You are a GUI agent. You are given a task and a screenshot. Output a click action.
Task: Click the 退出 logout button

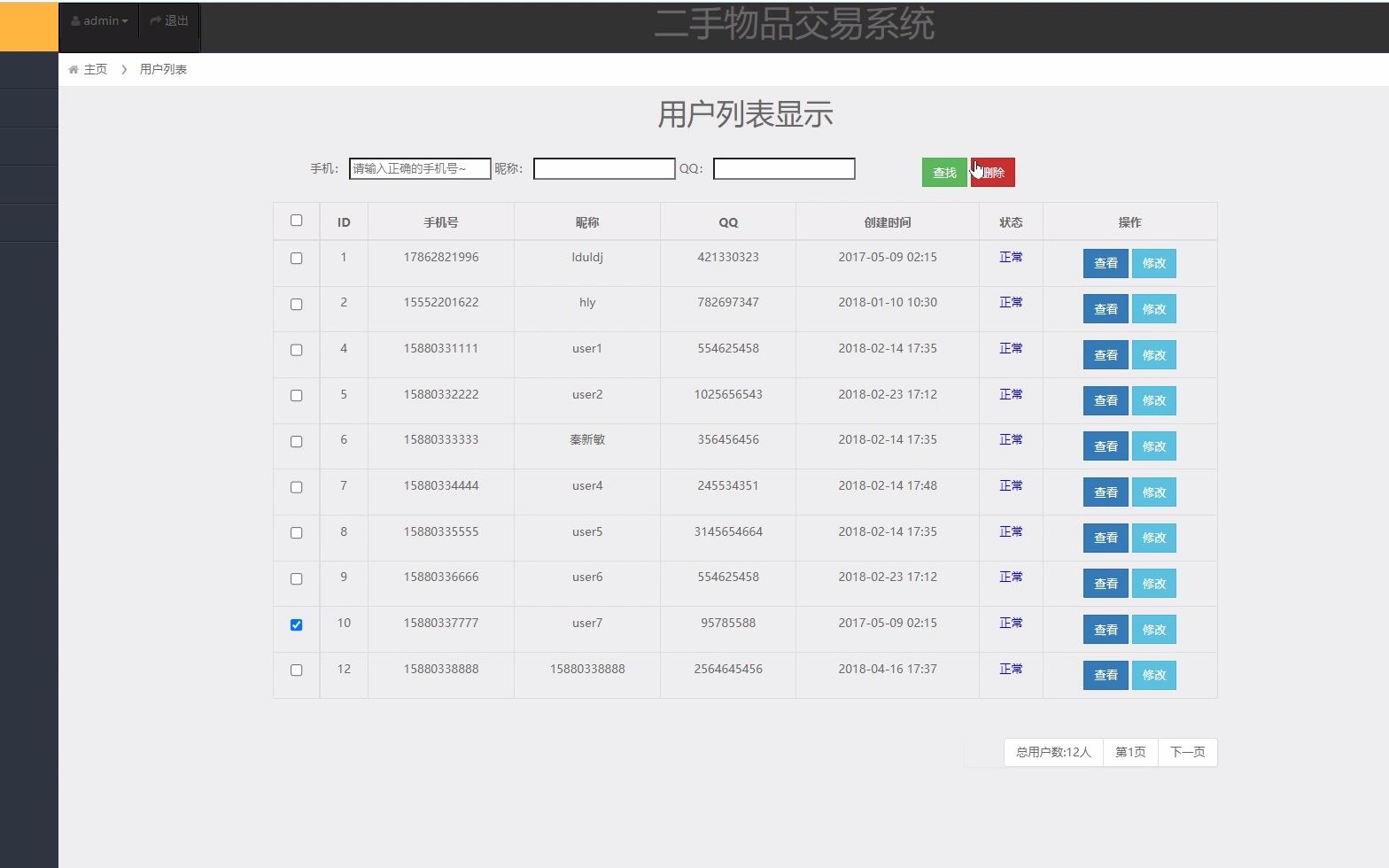tap(169, 20)
